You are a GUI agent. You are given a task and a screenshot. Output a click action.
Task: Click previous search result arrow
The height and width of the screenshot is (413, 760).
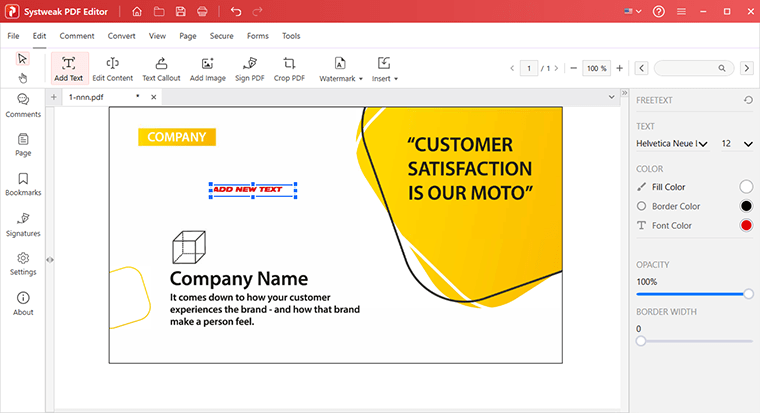[642, 68]
